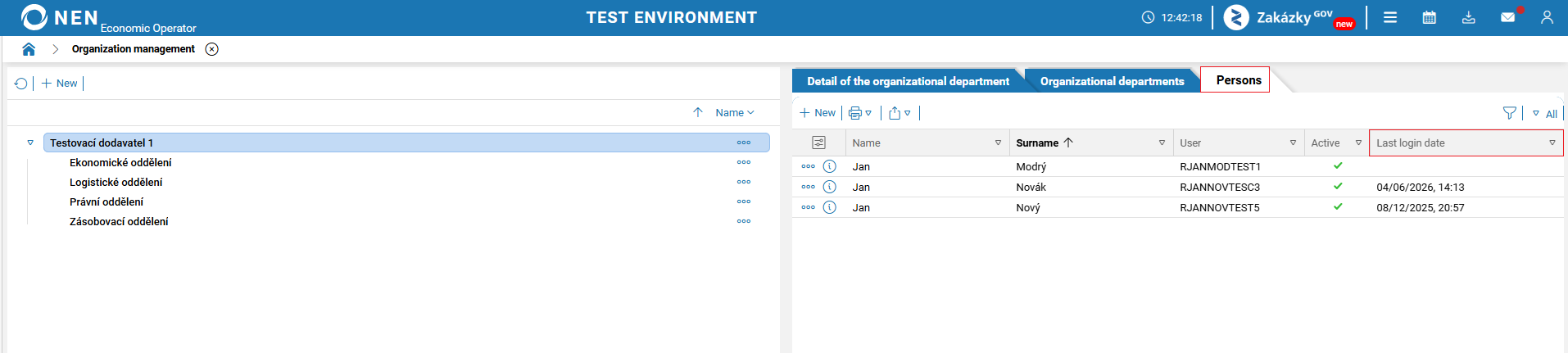The image size is (1568, 353).
Task: Open actions menu for Logistické oddělení
Action: point(744,182)
